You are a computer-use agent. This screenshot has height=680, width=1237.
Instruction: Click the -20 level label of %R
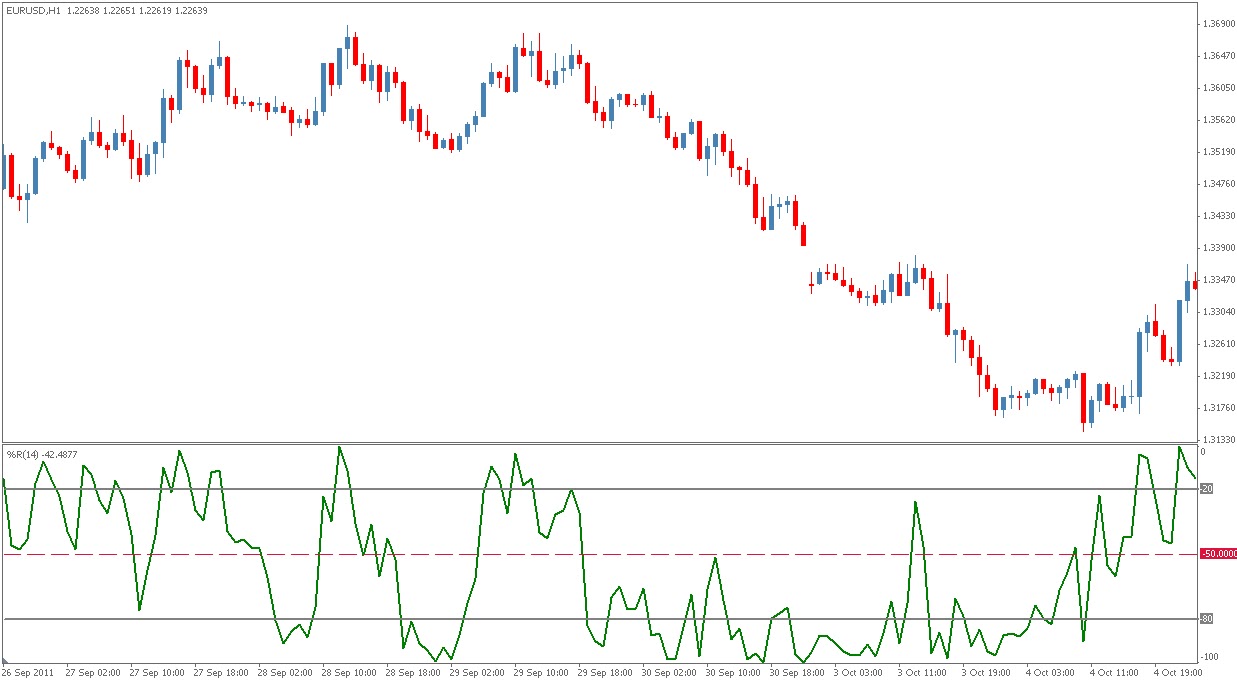[x=1206, y=488]
